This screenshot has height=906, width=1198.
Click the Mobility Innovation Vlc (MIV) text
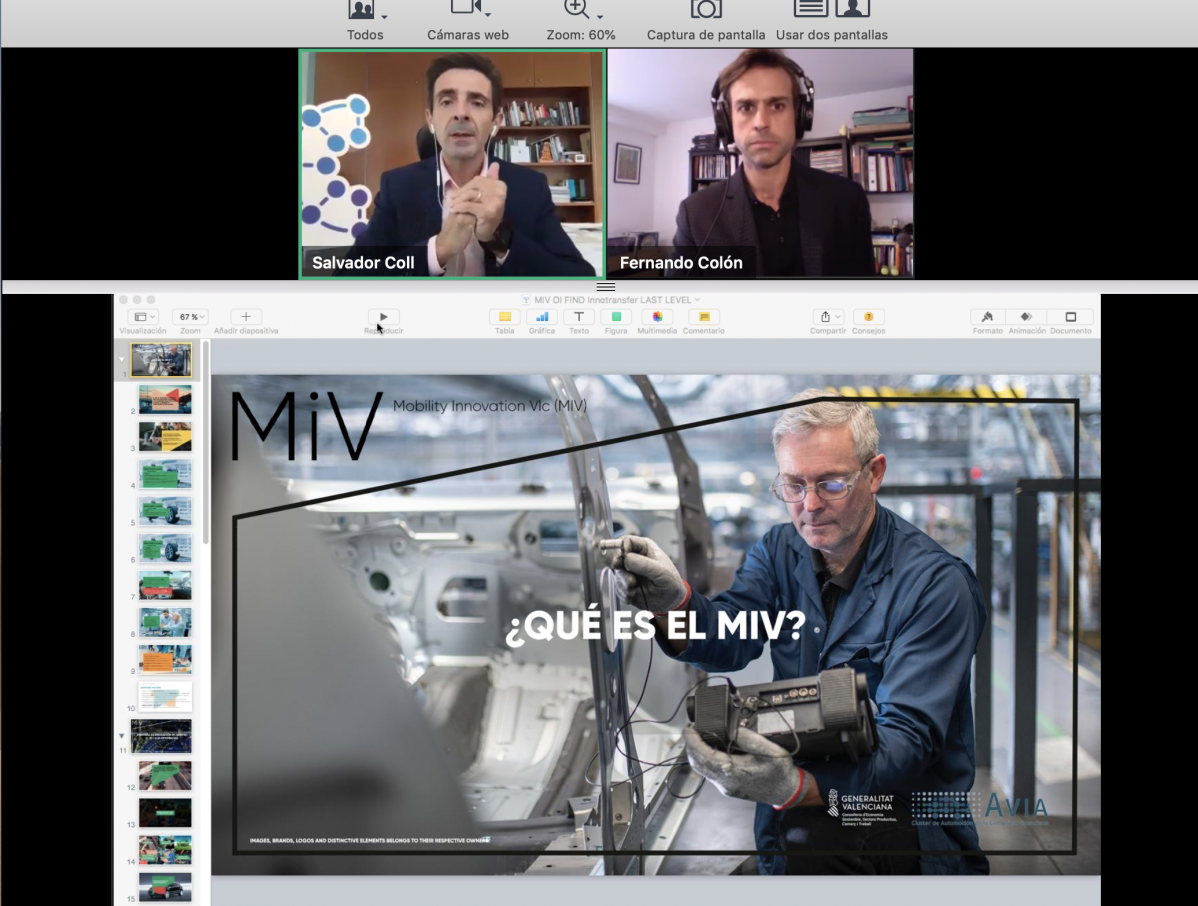(x=490, y=406)
